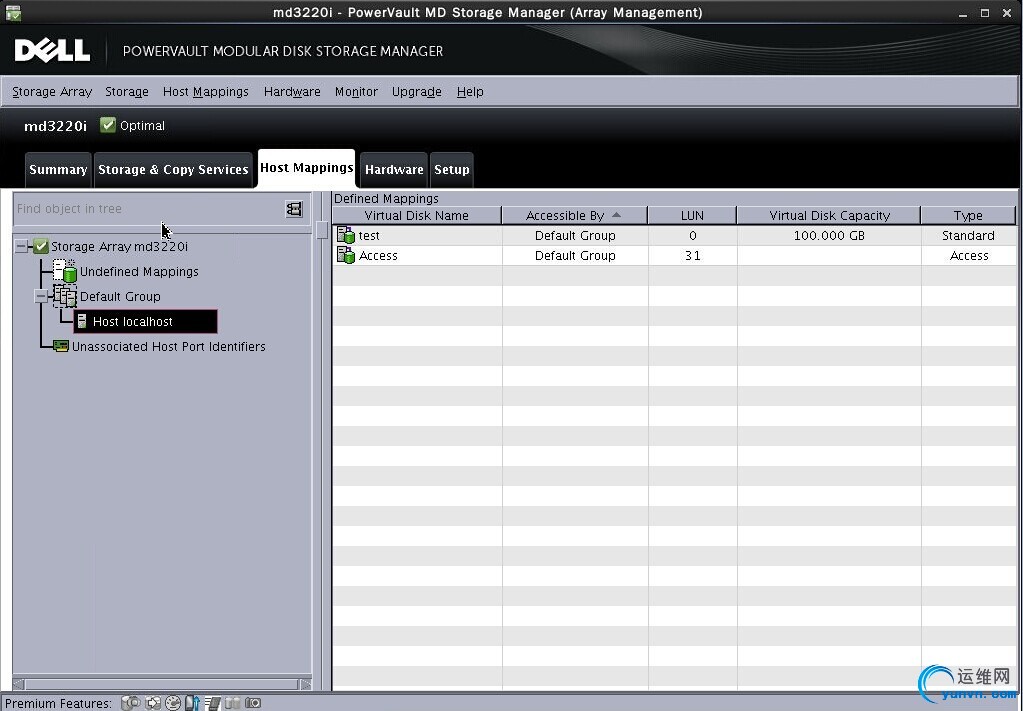Click the LUN 0 cell
The height and width of the screenshot is (711, 1023).
point(693,235)
